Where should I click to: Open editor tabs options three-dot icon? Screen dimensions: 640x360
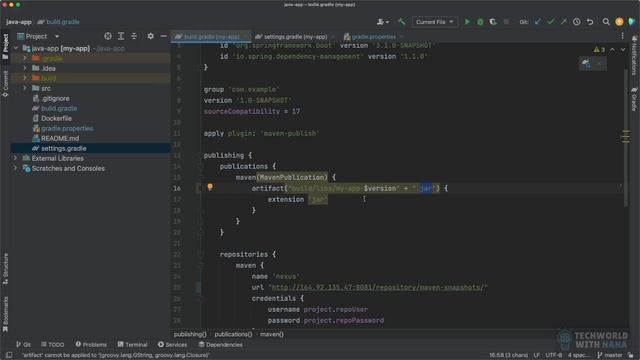click(622, 36)
